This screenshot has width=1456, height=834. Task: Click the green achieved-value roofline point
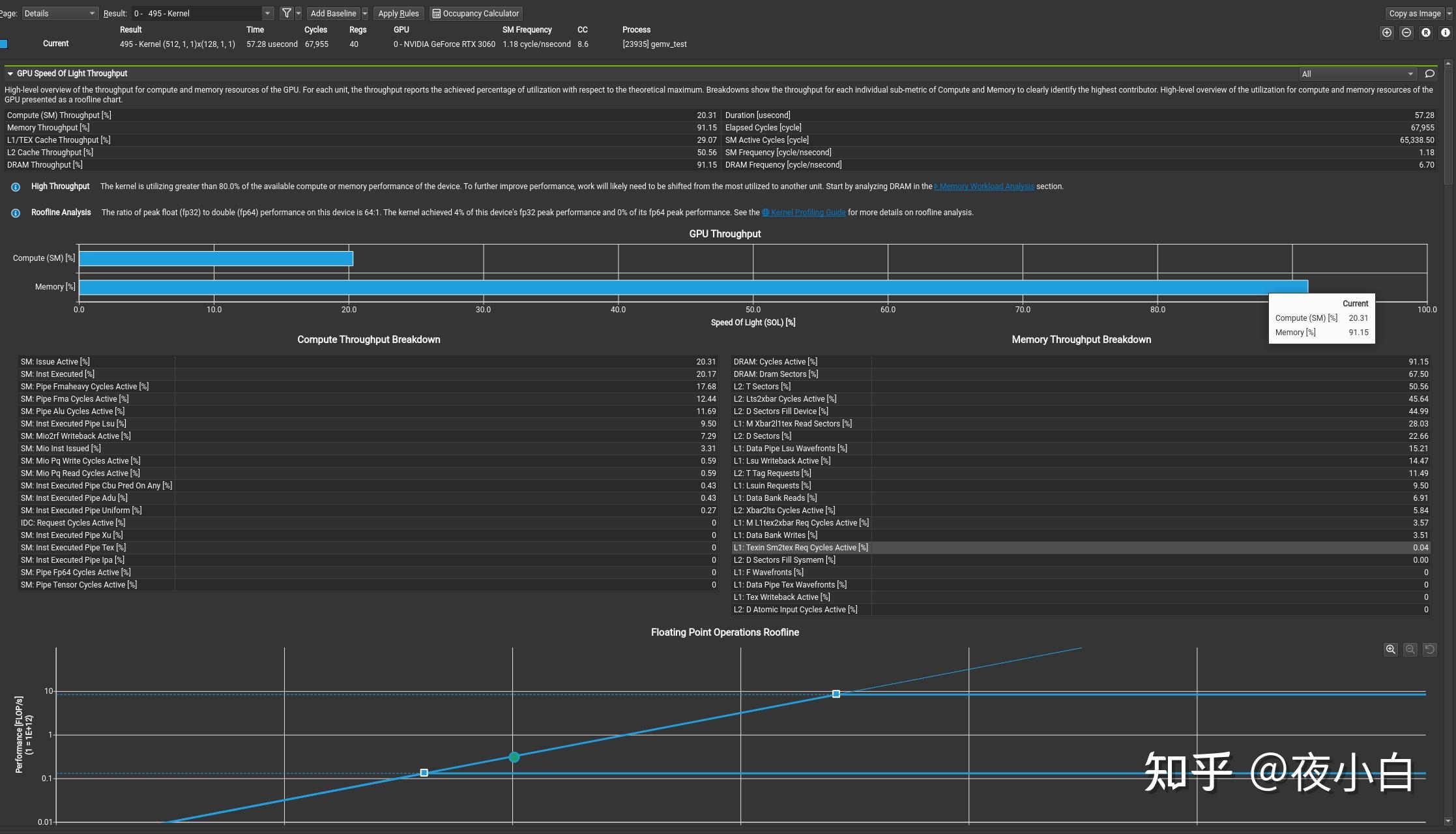(514, 757)
